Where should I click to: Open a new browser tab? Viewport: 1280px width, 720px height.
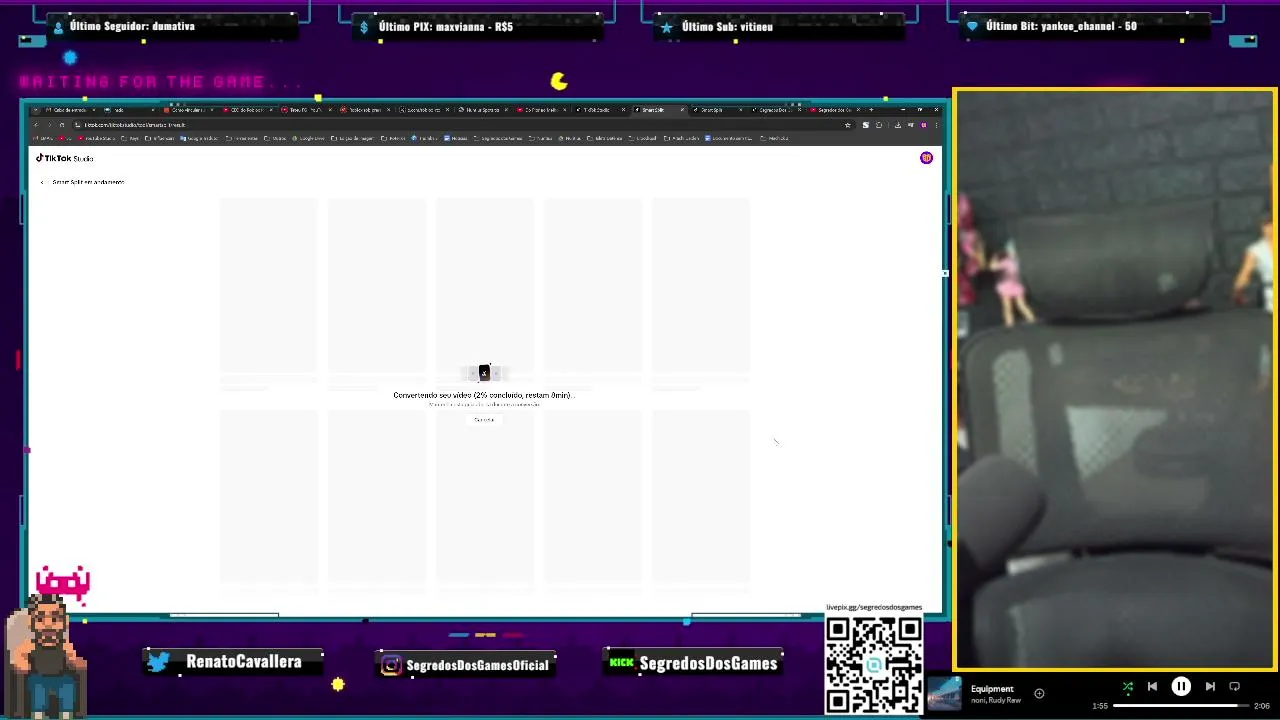coord(871,110)
